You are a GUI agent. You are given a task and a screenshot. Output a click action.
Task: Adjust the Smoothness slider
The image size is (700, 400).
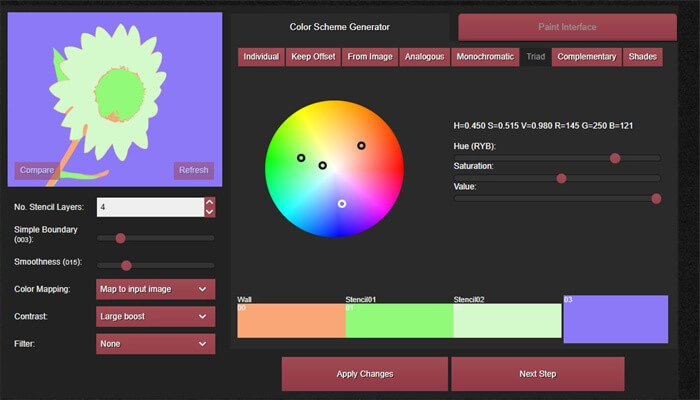(x=126, y=265)
